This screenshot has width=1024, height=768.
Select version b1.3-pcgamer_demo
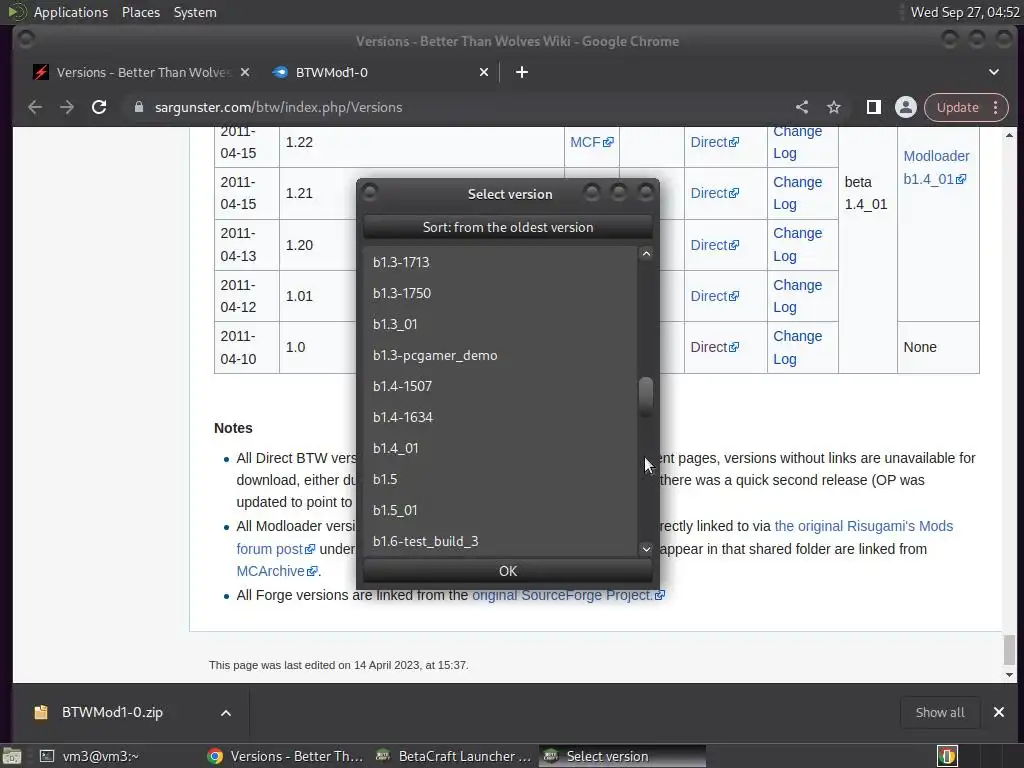click(x=500, y=355)
